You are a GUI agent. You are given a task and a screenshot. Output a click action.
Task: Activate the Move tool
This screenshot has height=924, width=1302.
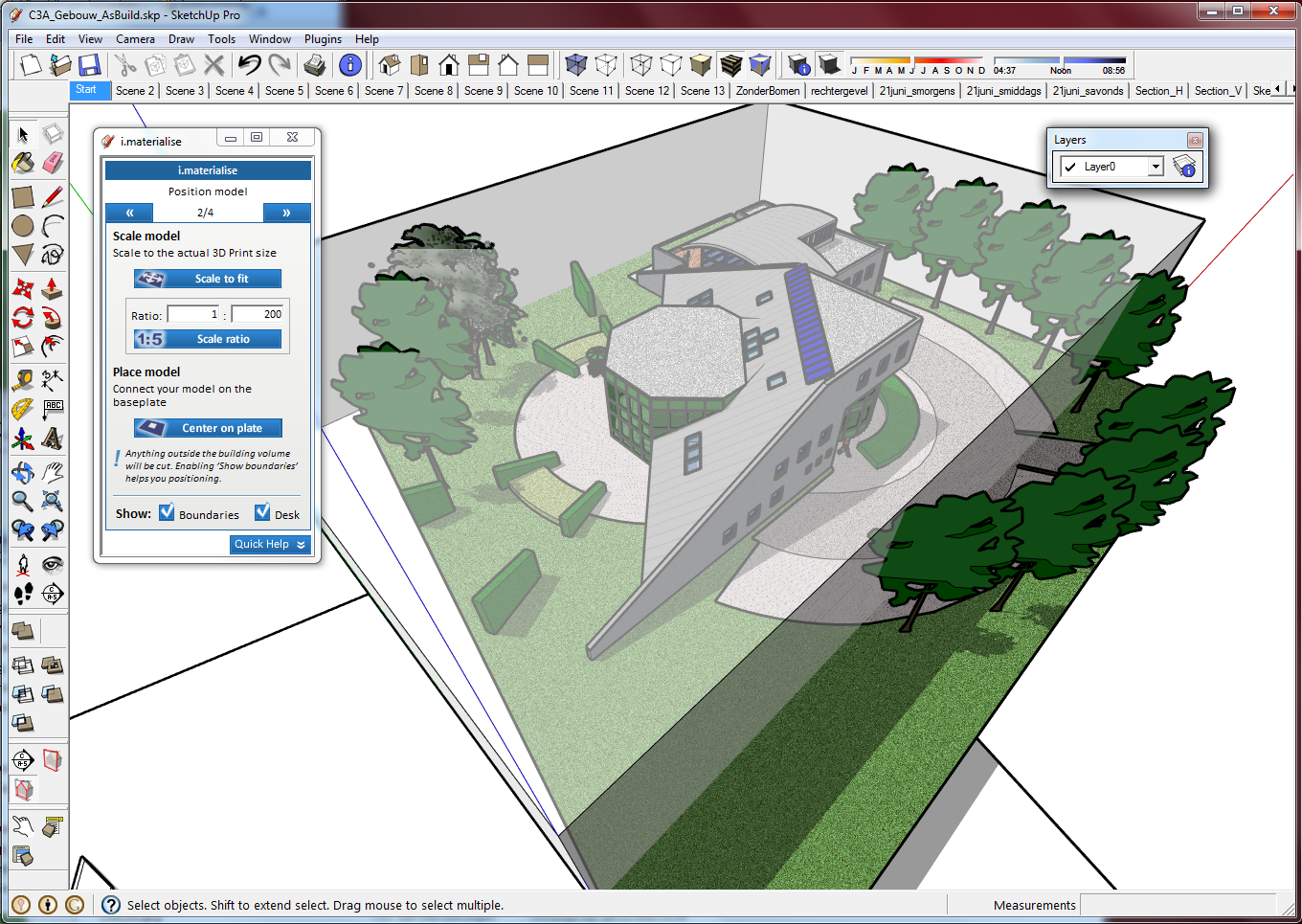pos(23,288)
